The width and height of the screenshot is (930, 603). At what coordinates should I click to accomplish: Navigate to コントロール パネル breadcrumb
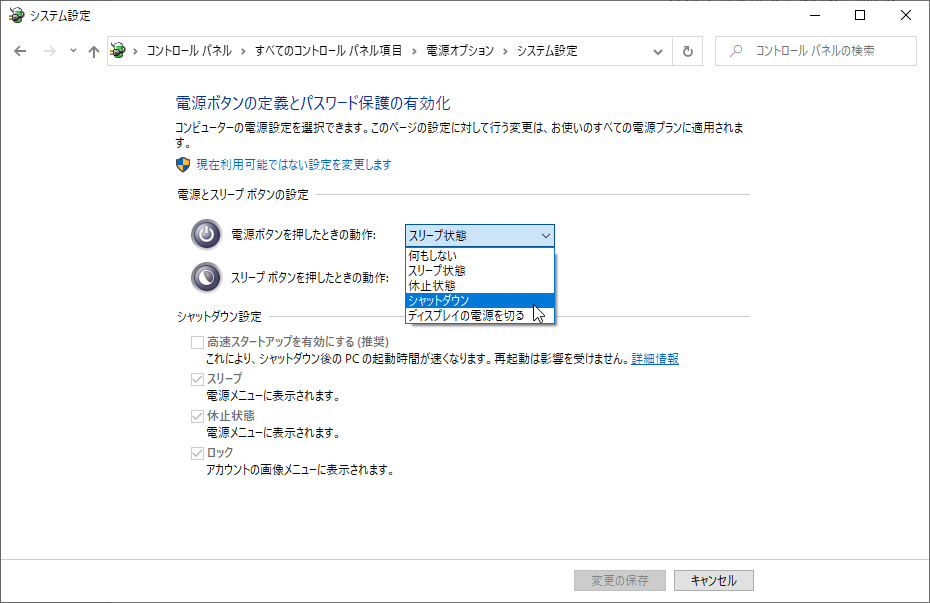click(x=189, y=51)
